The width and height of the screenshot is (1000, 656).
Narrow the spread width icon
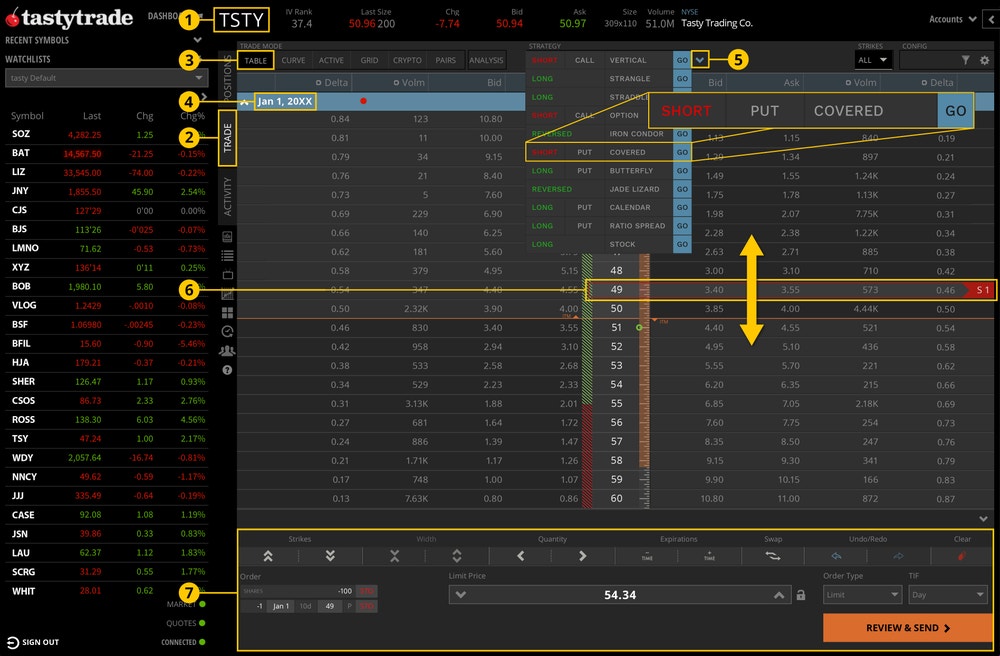(394, 556)
